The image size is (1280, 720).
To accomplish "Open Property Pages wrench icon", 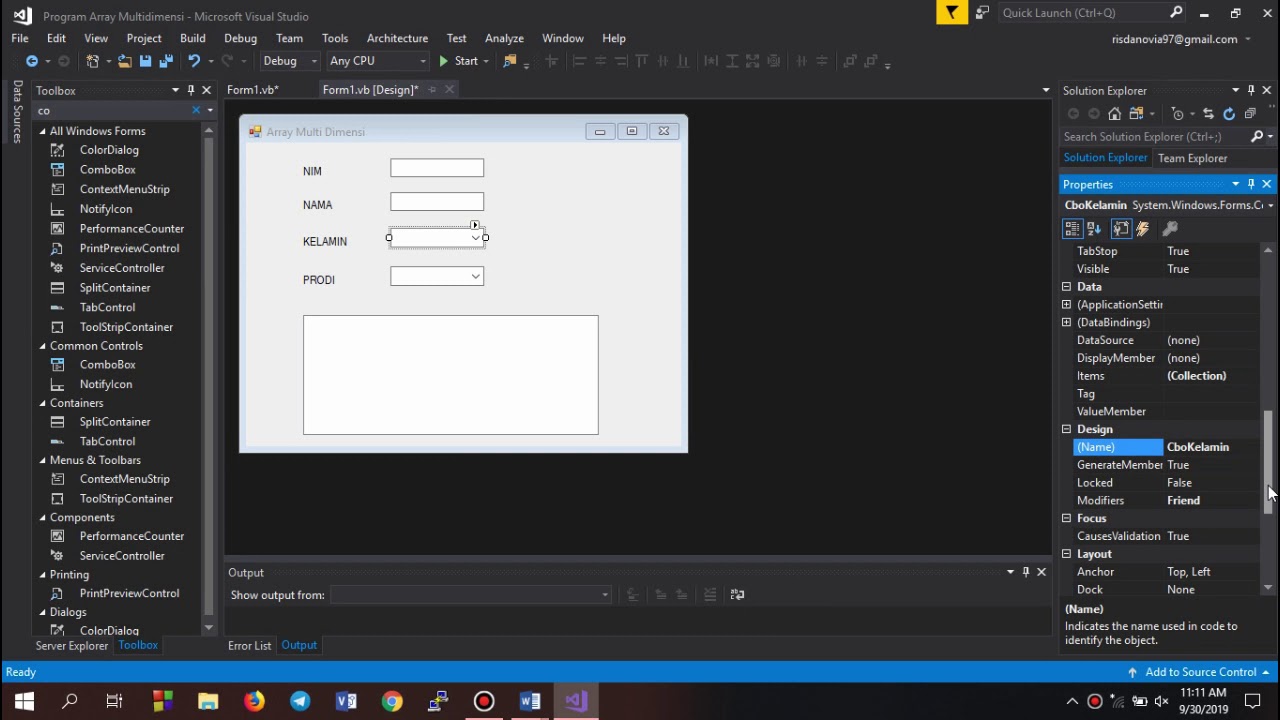I will (x=1170, y=229).
